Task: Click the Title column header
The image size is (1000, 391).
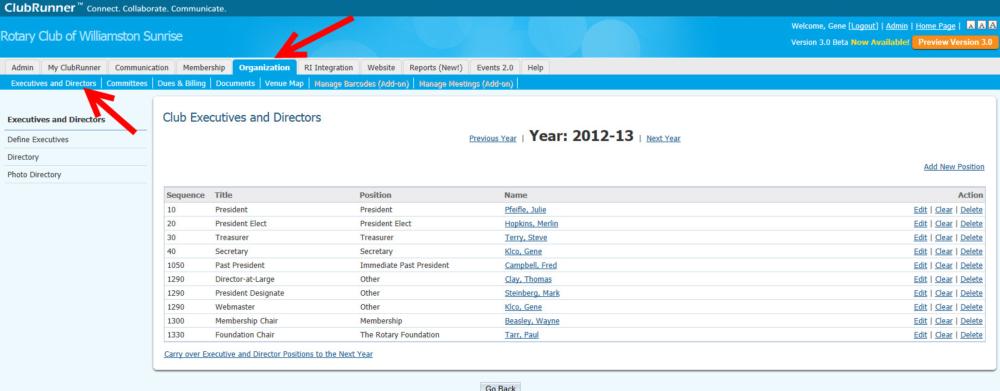Action: pos(223,195)
